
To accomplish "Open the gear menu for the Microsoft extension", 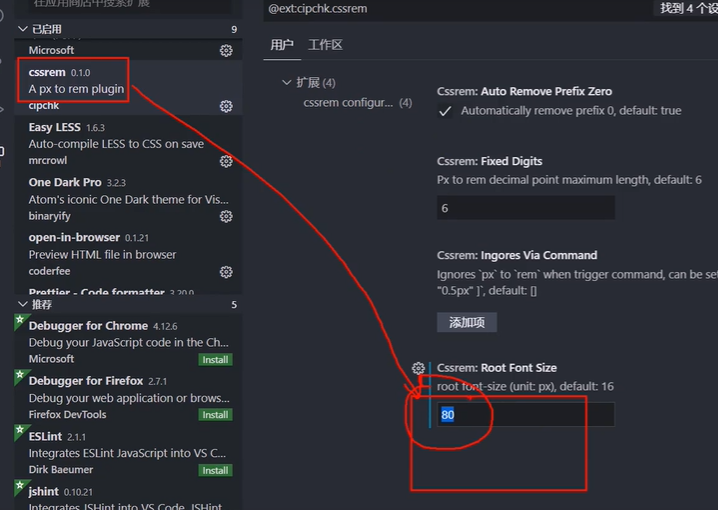I will tap(226, 50).
